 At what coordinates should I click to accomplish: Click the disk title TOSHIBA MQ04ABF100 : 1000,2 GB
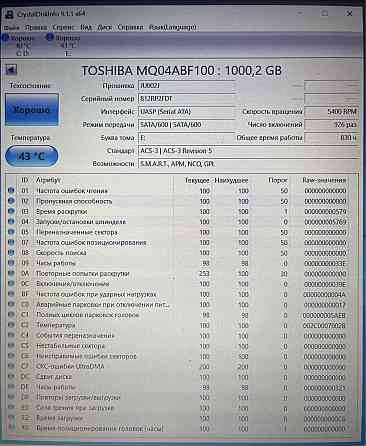click(x=182, y=70)
